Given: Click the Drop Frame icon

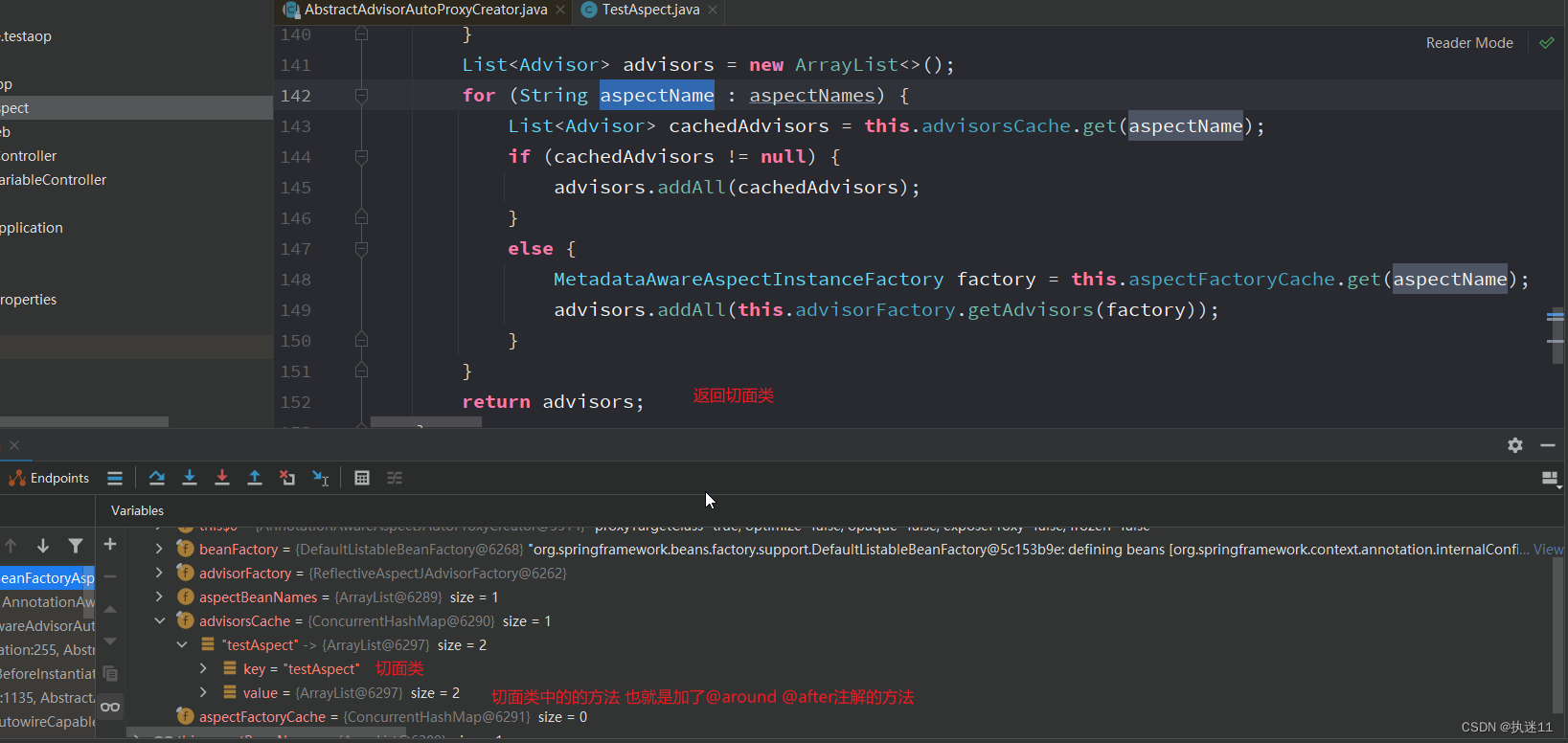Looking at the screenshot, I should tap(287, 478).
